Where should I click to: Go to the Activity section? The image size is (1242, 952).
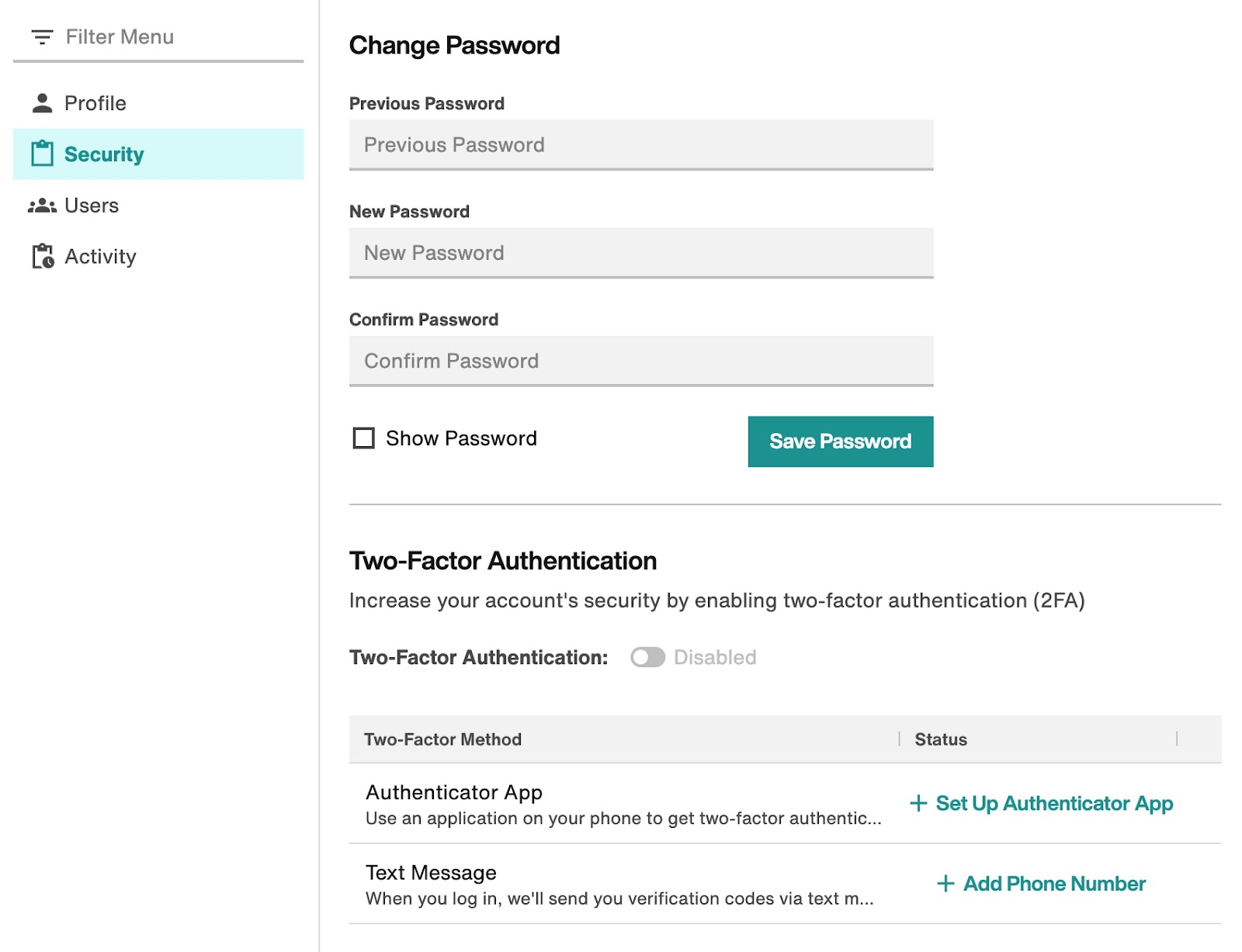(x=158, y=256)
